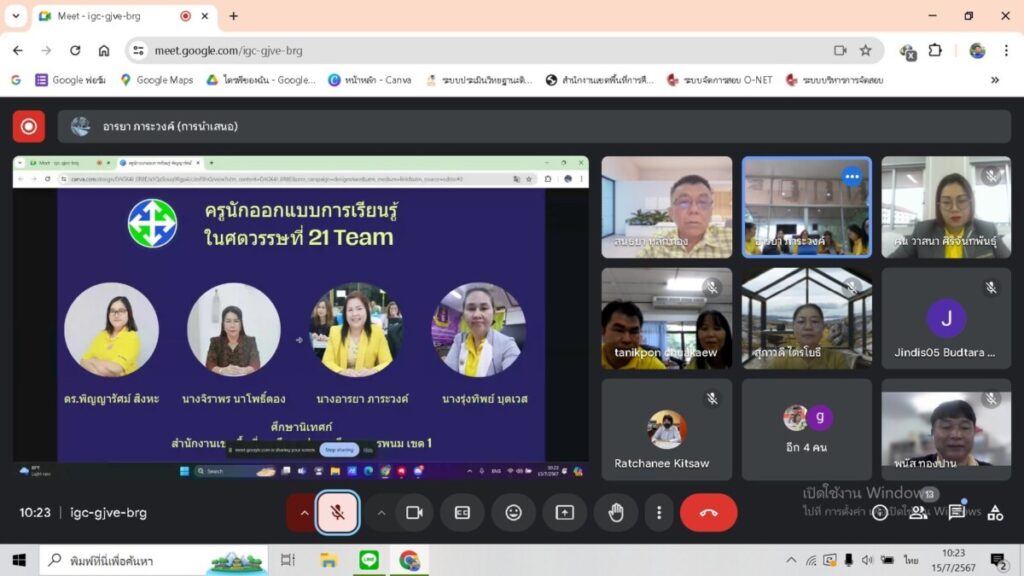Click the camera permission icon in address bar

coord(840,50)
